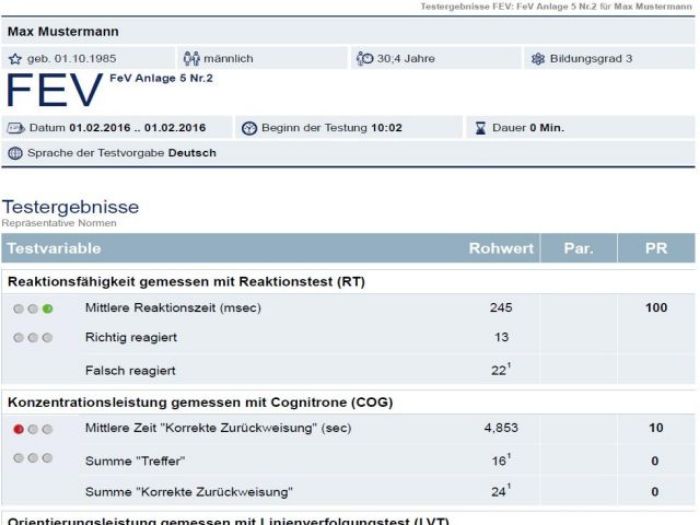Image resolution: width=700 pixels, height=525 pixels.
Task: Click the age icon beside 30;4 Jahre
Action: 361,59
